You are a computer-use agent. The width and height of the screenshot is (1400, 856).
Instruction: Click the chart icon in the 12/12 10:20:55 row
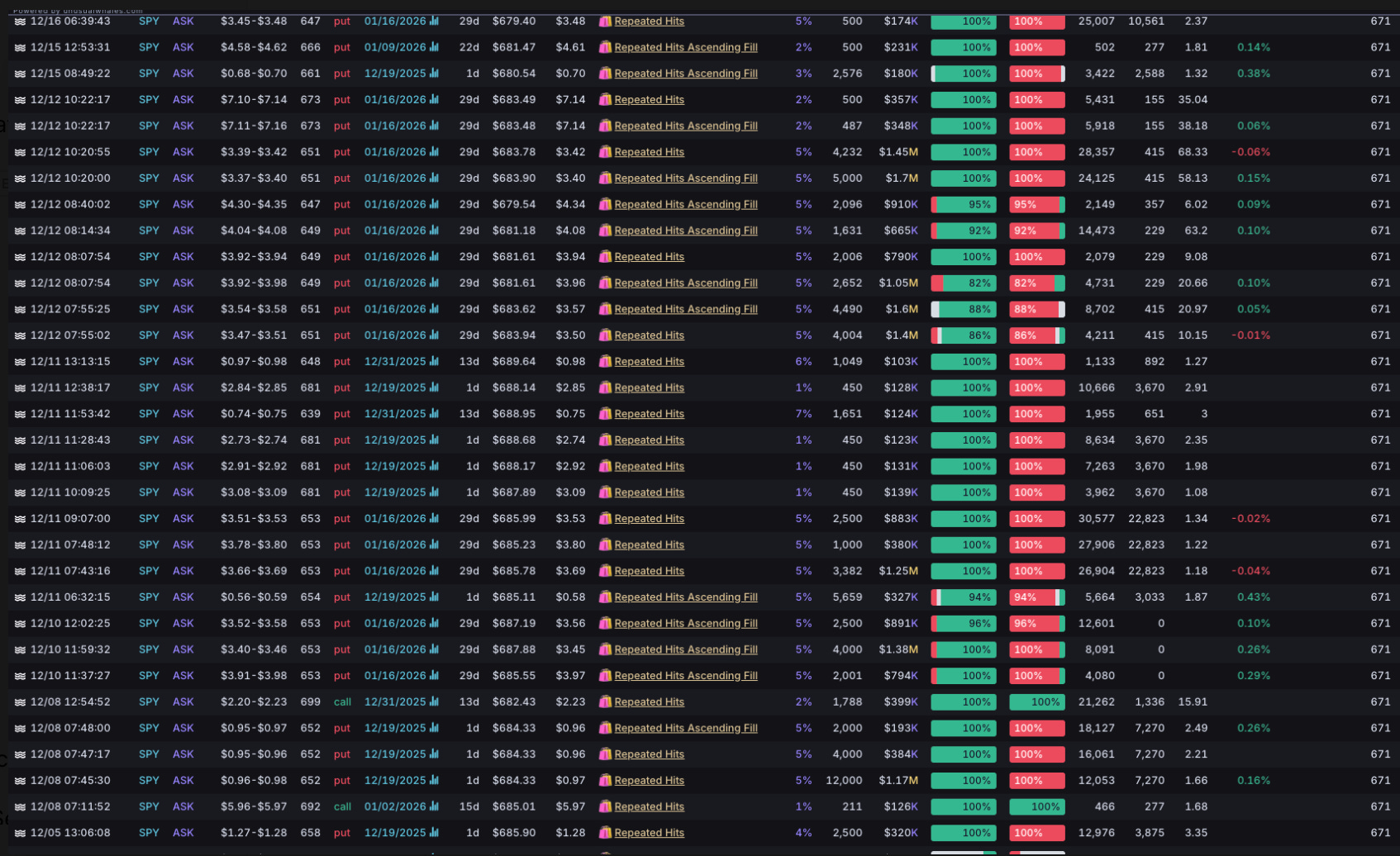[434, 152]
